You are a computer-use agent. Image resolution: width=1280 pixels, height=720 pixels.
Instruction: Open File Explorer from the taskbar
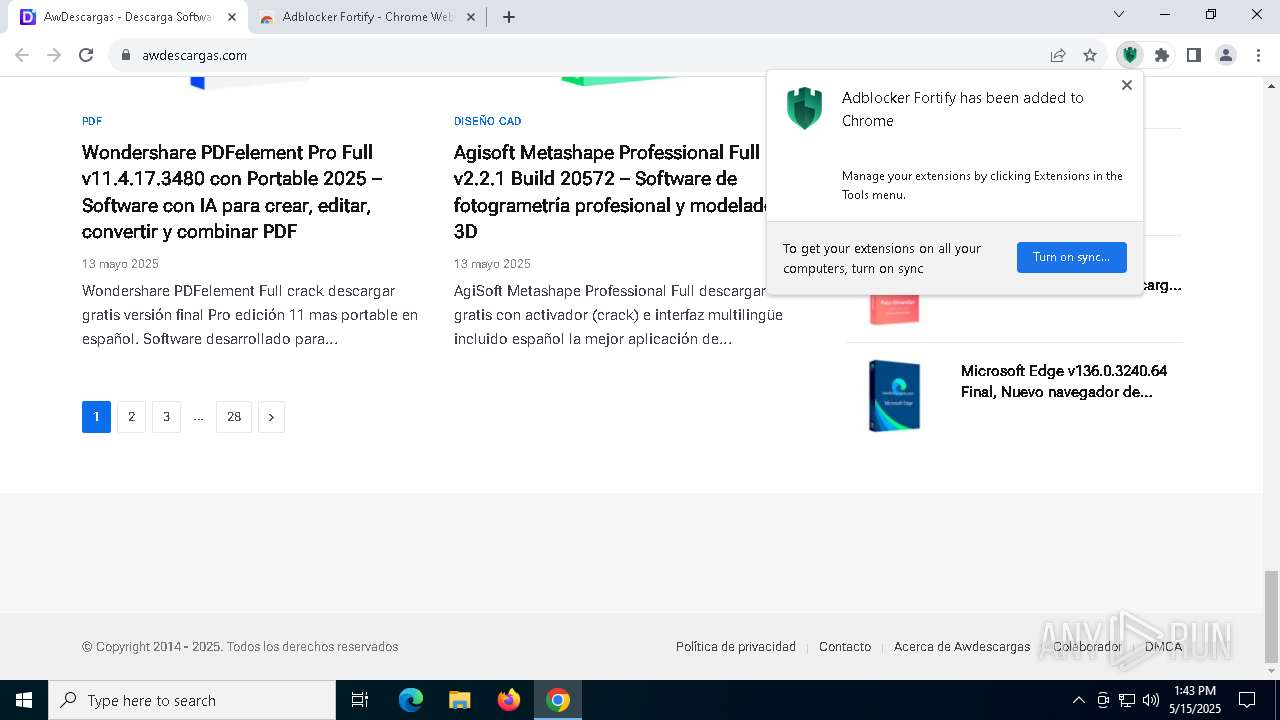[459, 700]
